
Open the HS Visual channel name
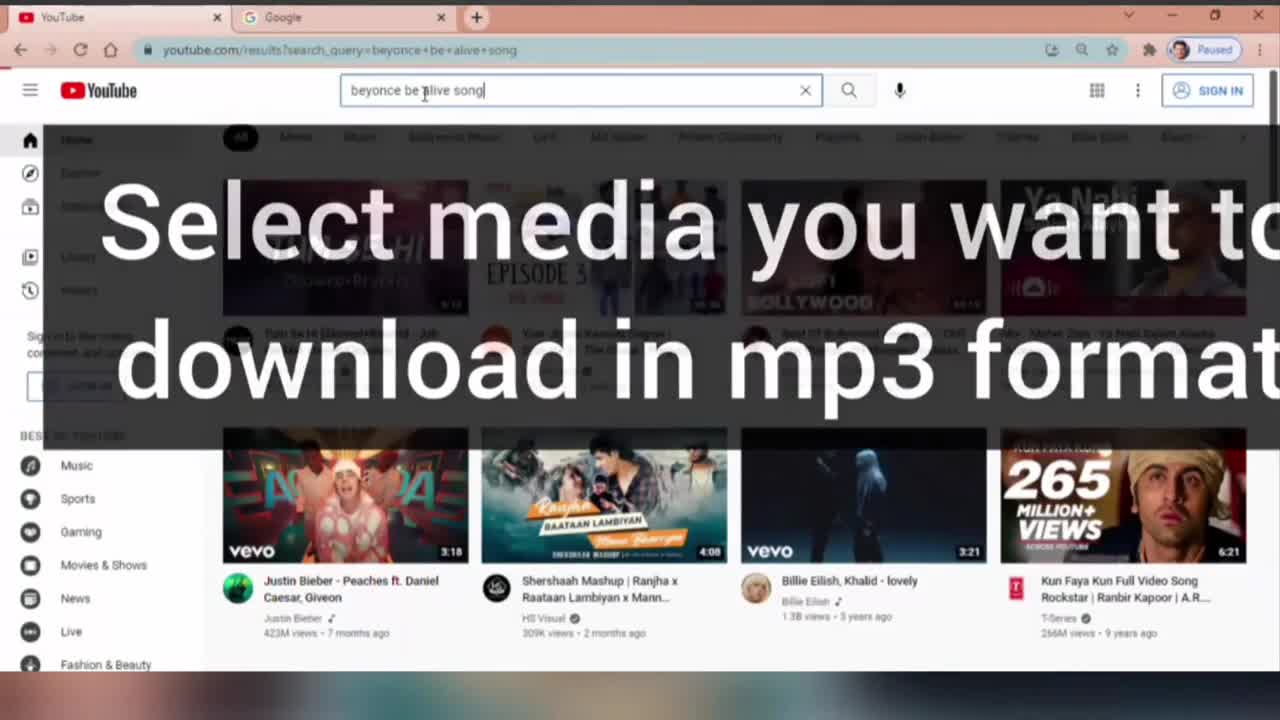pyautogui.click(x=544, y=618)
